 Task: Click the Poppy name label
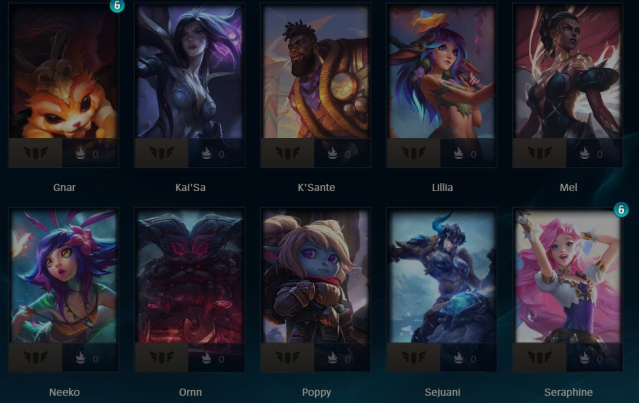[x=316, y=392]
